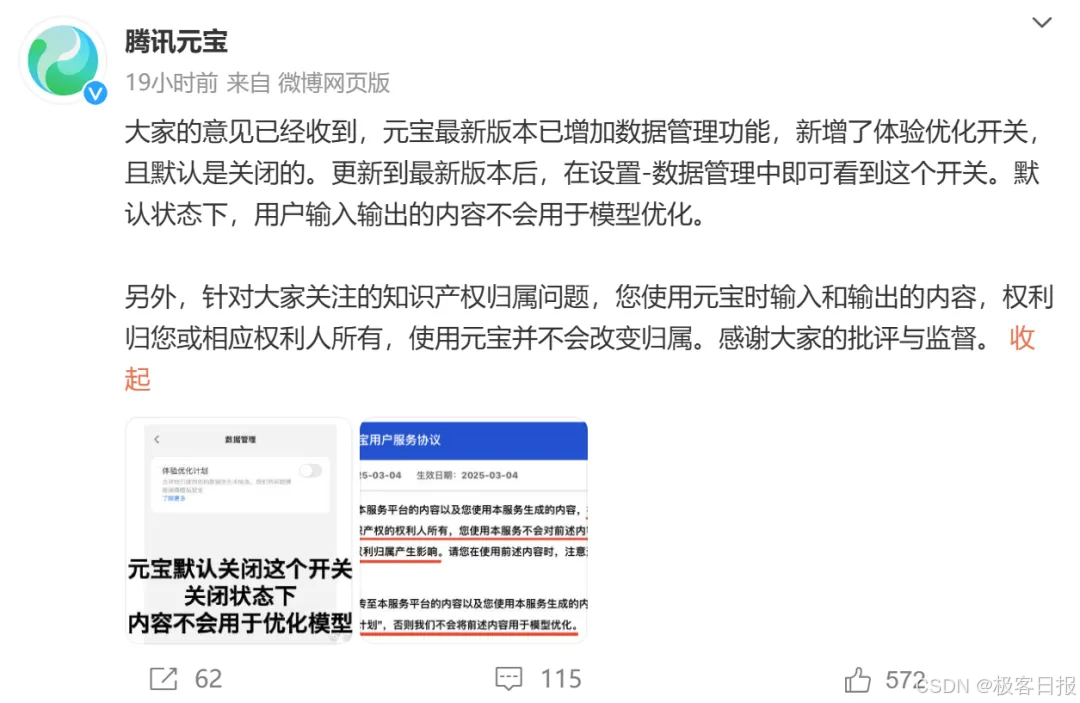Click back arrow in 数据管理 thumbnail

tap(157, 439)
